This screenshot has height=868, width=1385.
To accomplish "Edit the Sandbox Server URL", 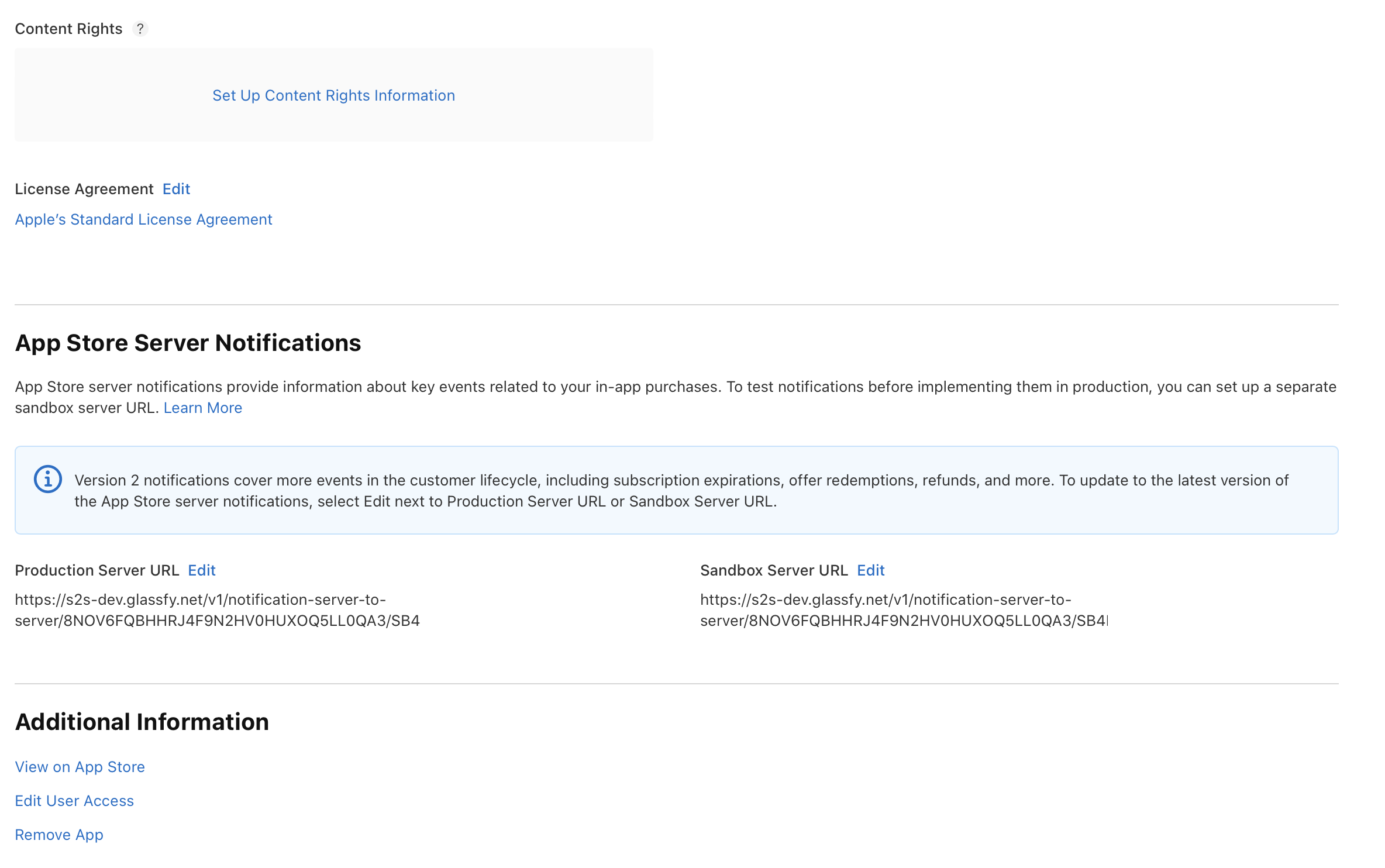I will pyautogui.click(x=870, y=570).
